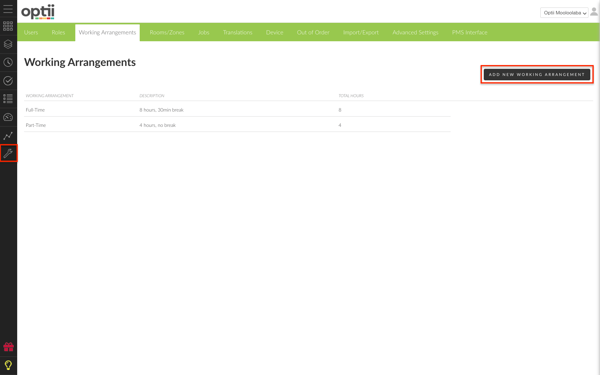This screenshot has width=600, height=375.
Task: Click the yellow lightbulb icon
Action: [8, 365]
